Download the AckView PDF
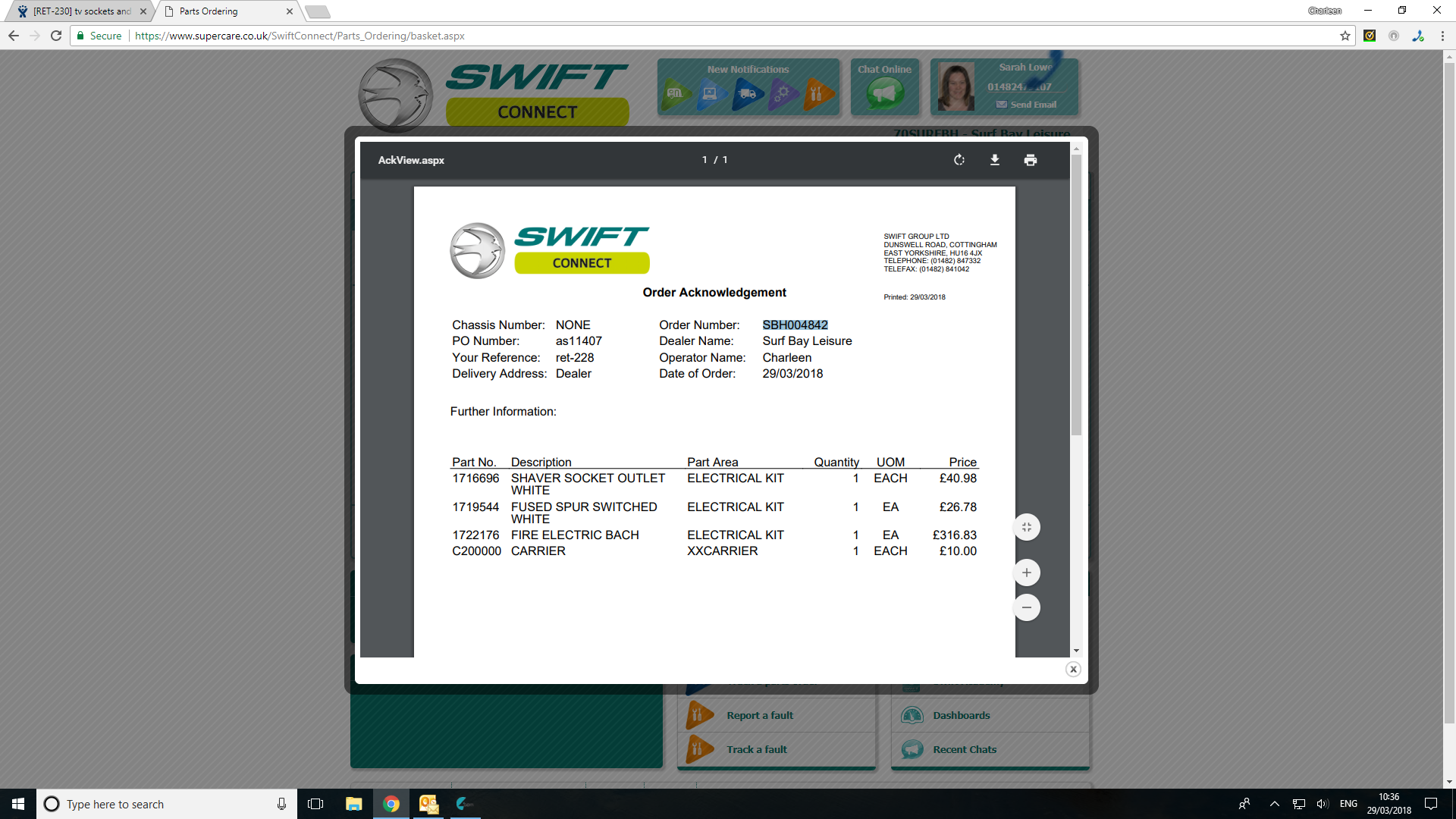The height and width of the screenshot is (819, 1456). (x=995, y=160)
